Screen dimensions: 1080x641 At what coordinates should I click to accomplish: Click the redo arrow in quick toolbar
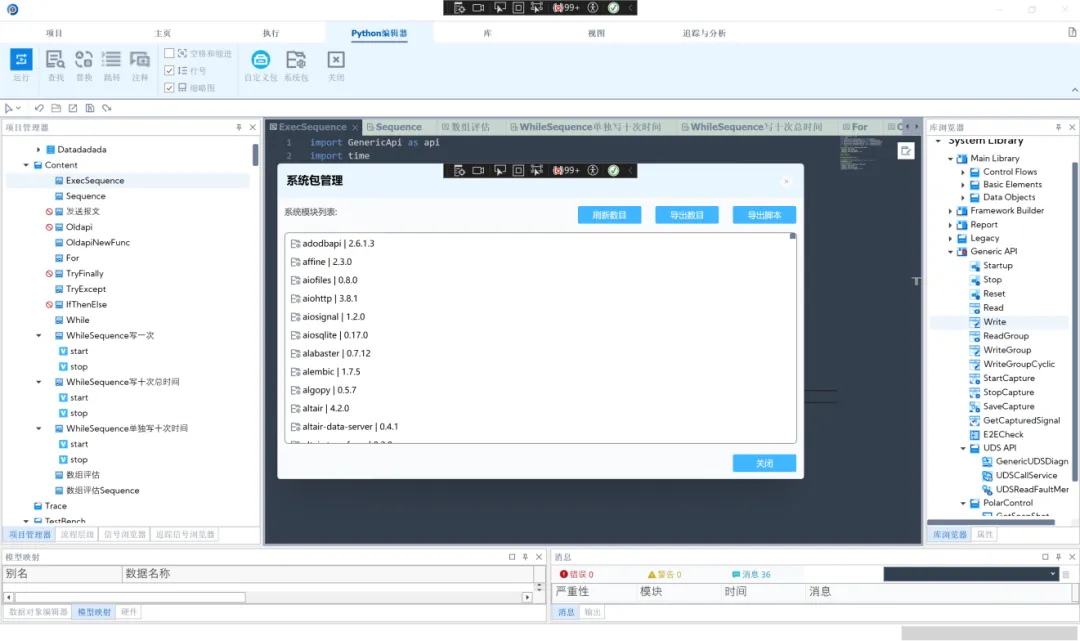107,108
